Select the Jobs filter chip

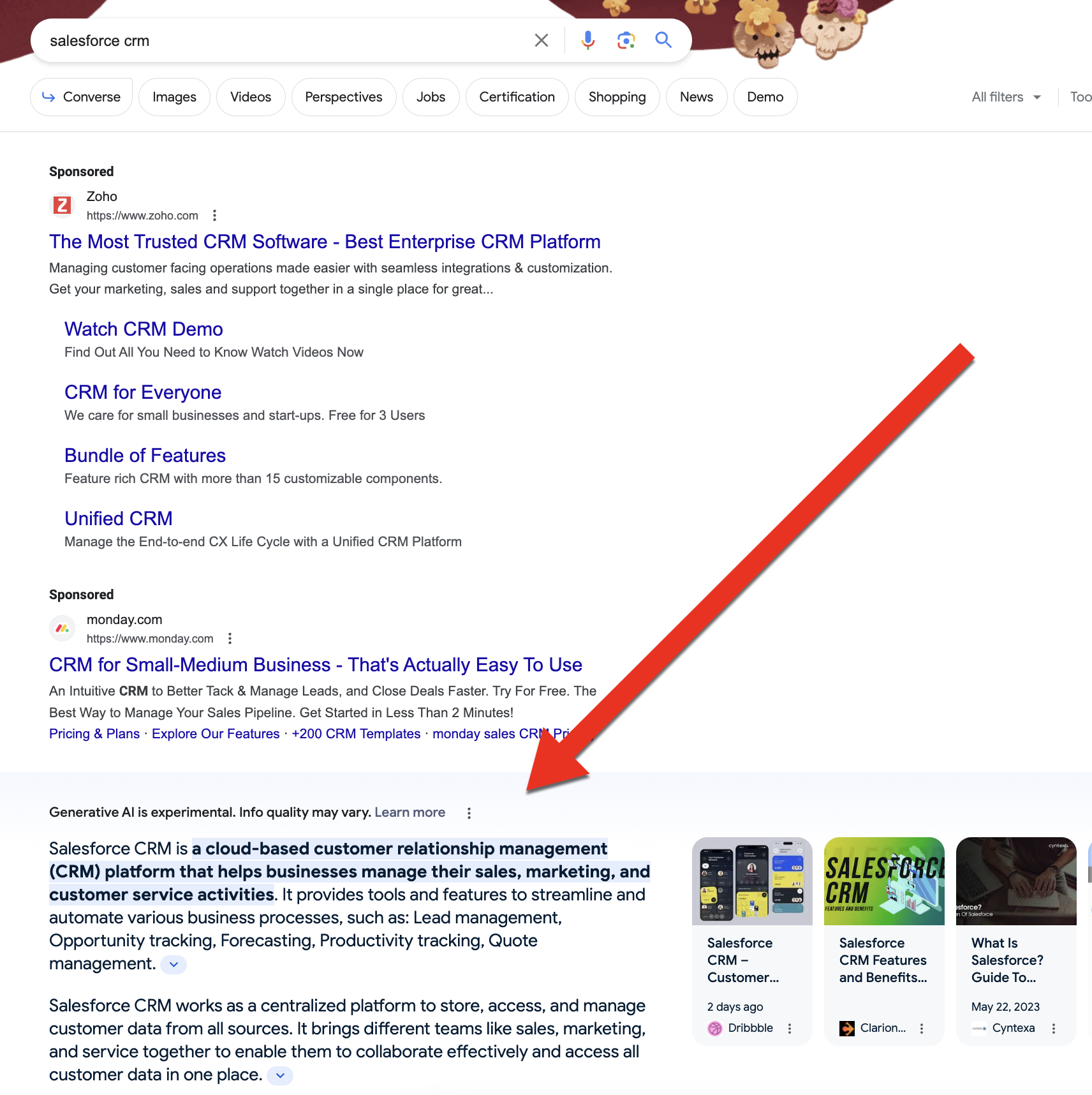[431, 97]
